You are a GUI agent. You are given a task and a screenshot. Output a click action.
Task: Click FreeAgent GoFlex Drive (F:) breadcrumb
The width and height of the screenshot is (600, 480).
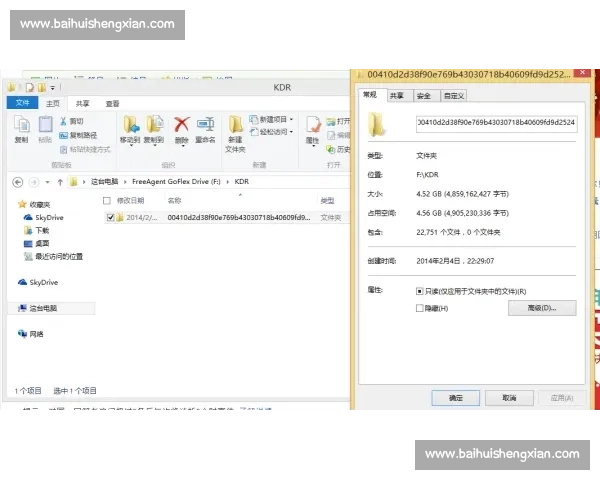pos(176,181)
